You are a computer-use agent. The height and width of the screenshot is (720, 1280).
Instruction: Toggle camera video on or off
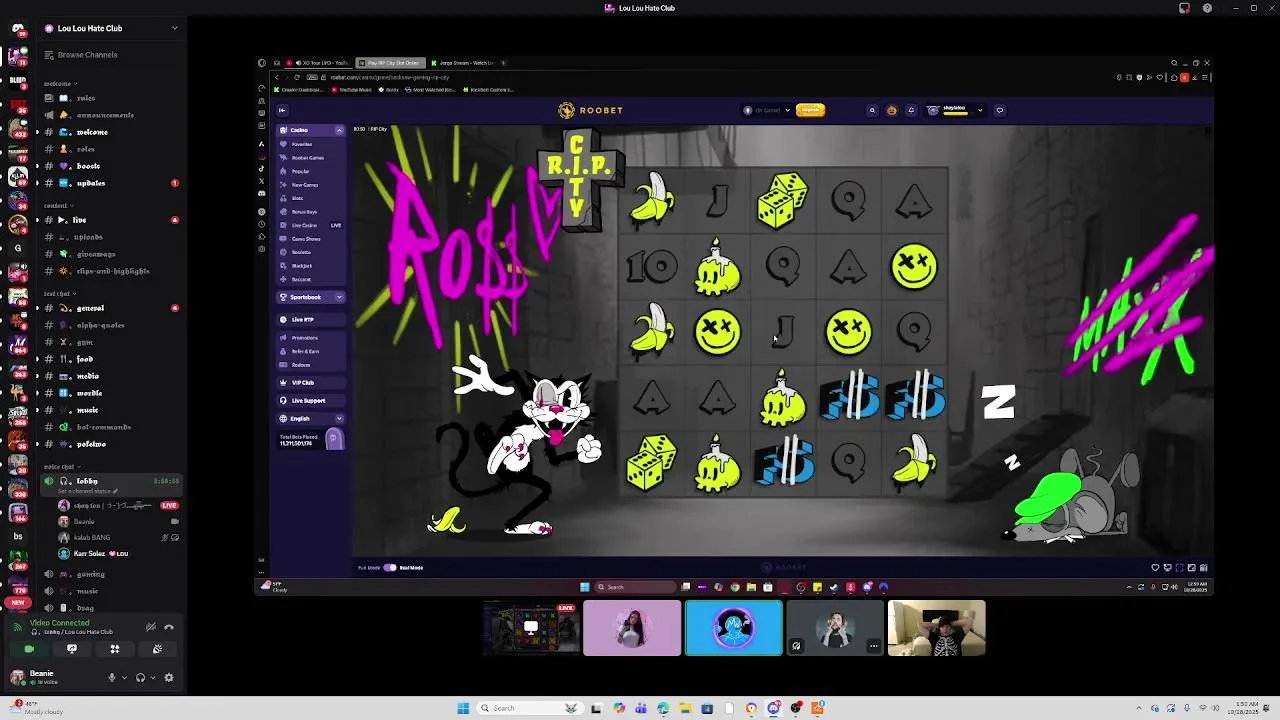pos(29,649)
